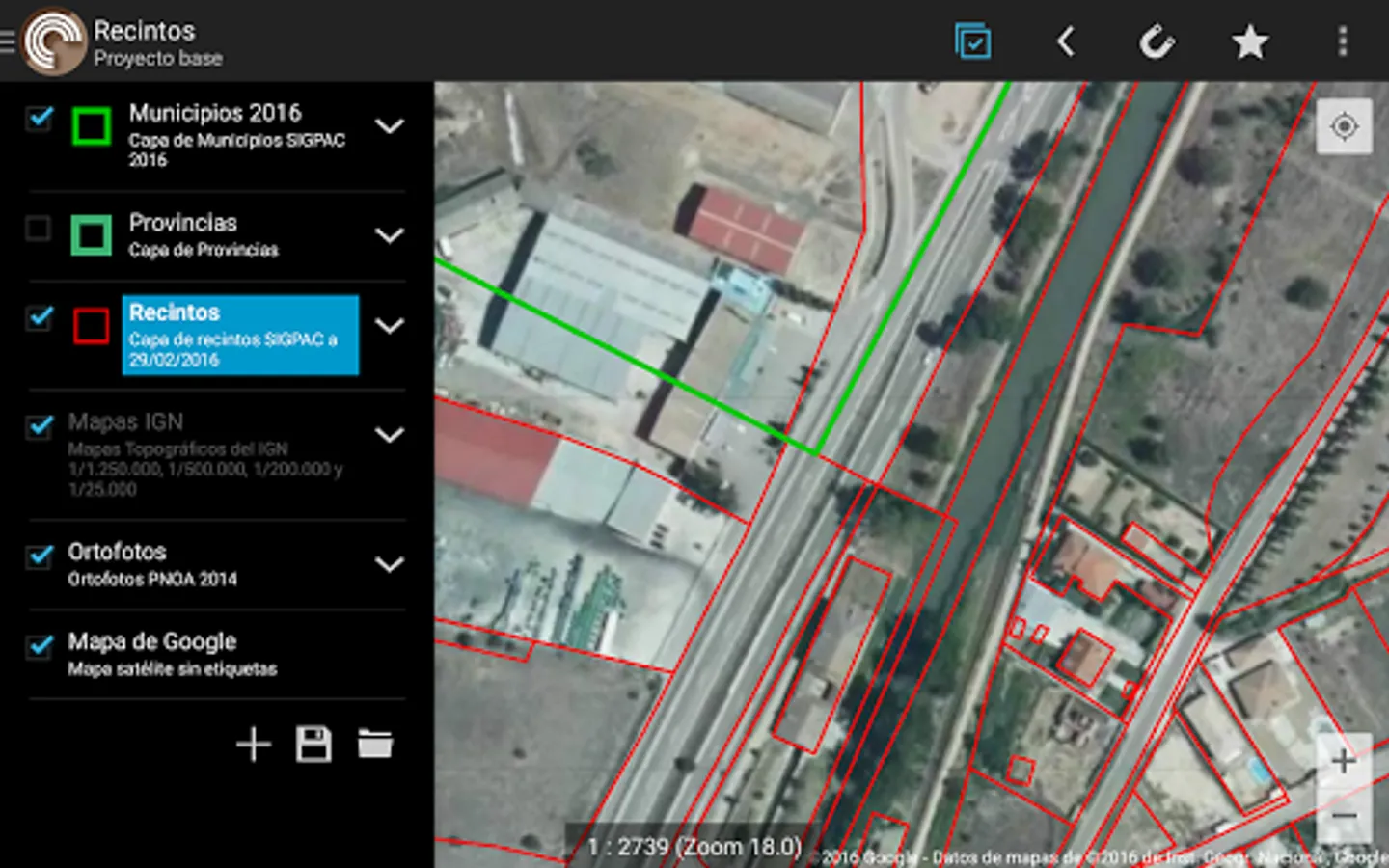Click the red Recintos color swatch
Screen dimensions: 1389x868
[92, 326]
